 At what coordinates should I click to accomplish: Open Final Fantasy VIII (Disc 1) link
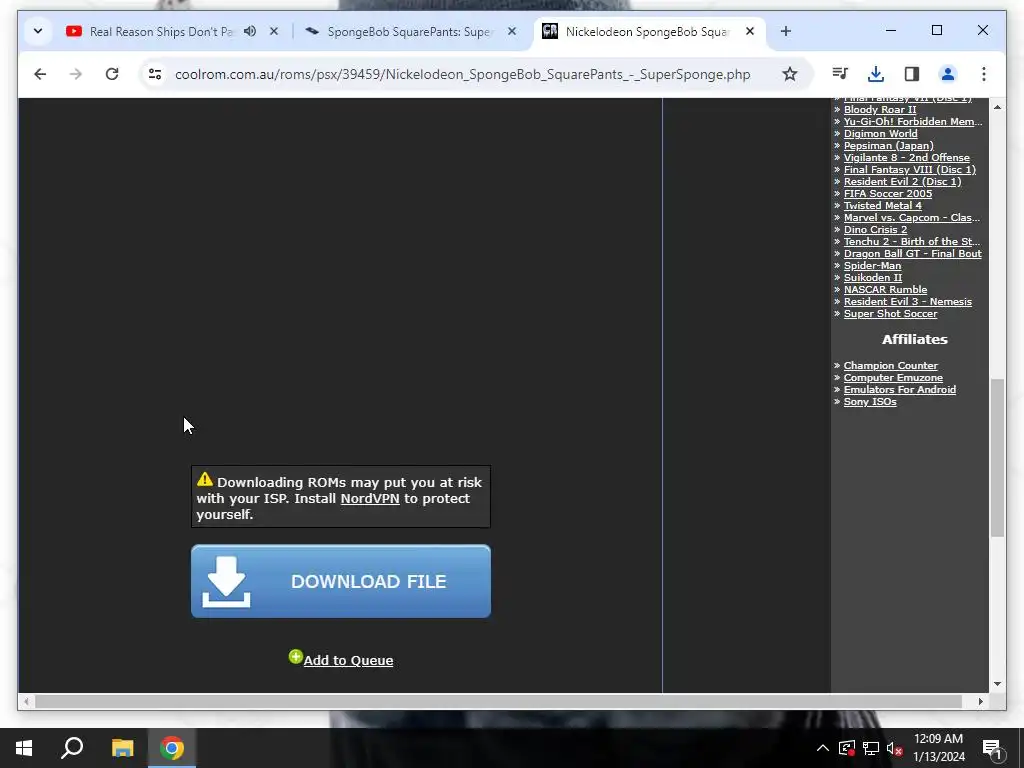(910, 170)
